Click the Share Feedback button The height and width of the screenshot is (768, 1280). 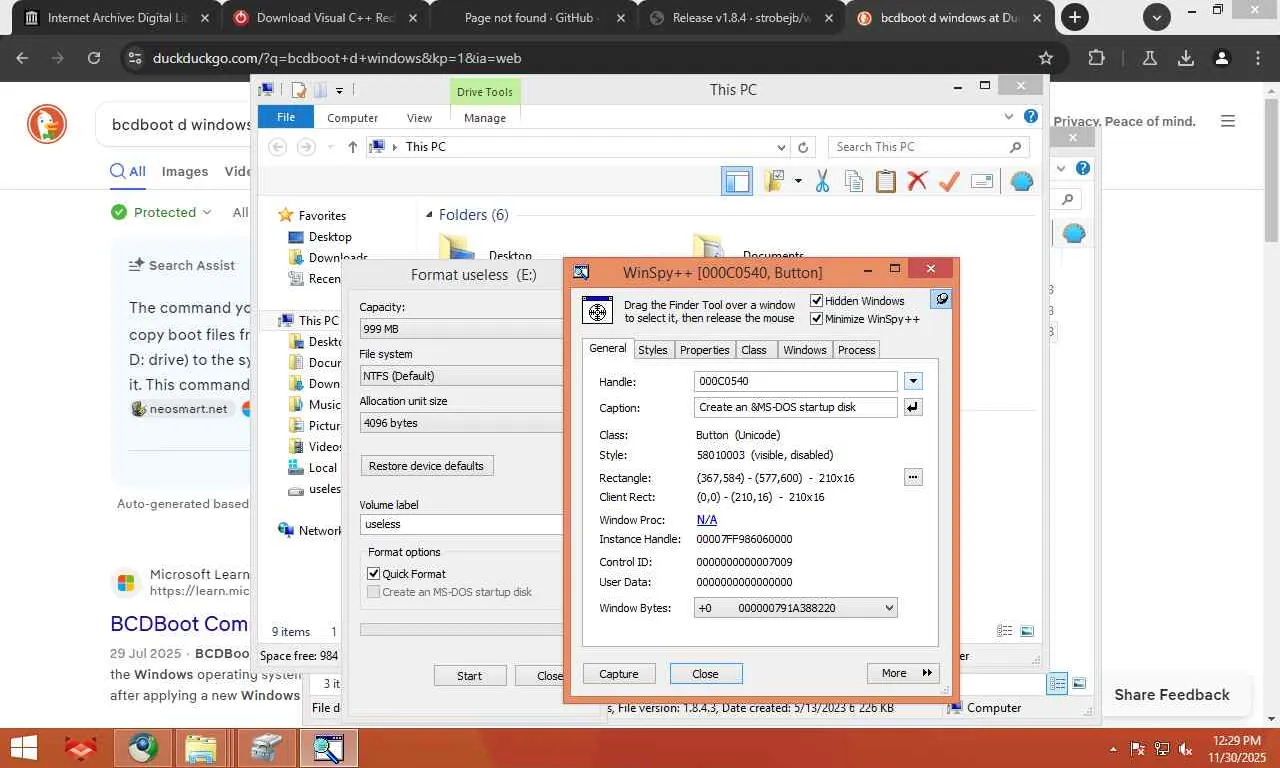pyautogui.click(x=1172, y=695)
